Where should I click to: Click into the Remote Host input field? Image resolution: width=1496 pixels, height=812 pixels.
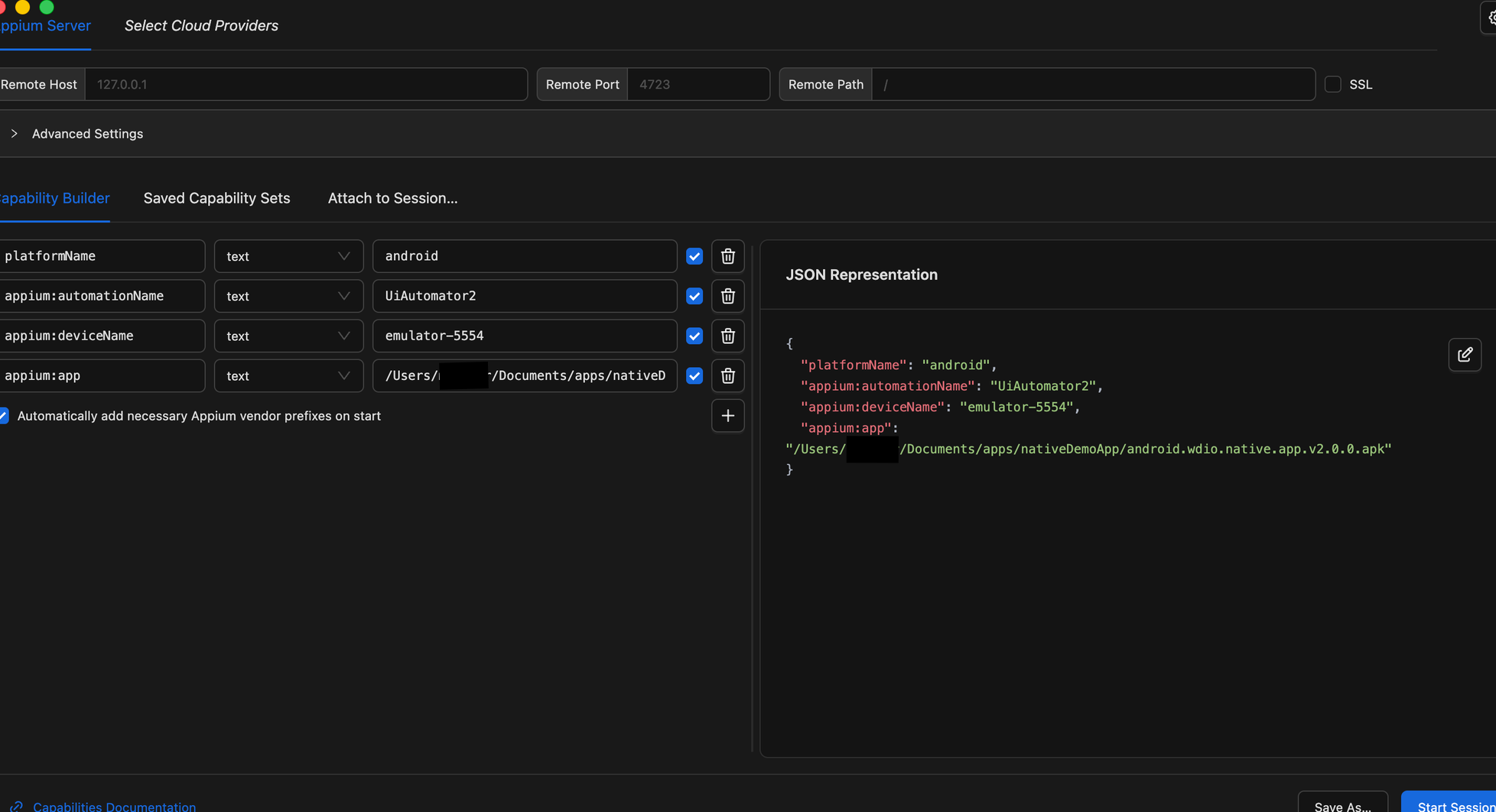coord(306,84)
